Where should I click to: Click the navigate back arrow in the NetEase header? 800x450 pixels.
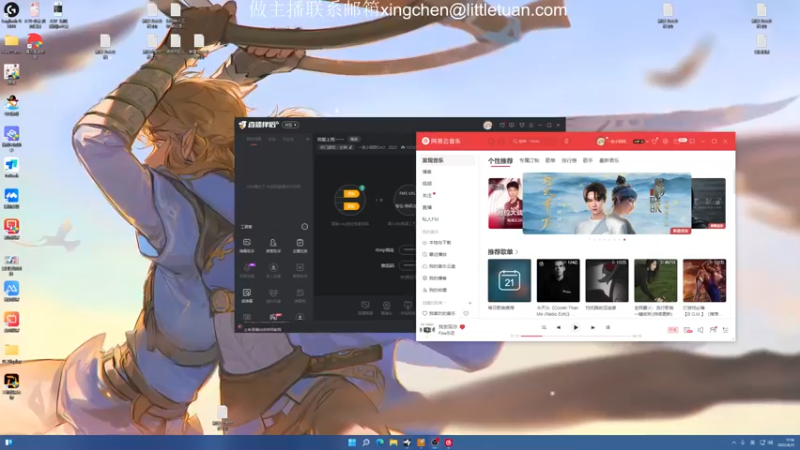point(492,141)
